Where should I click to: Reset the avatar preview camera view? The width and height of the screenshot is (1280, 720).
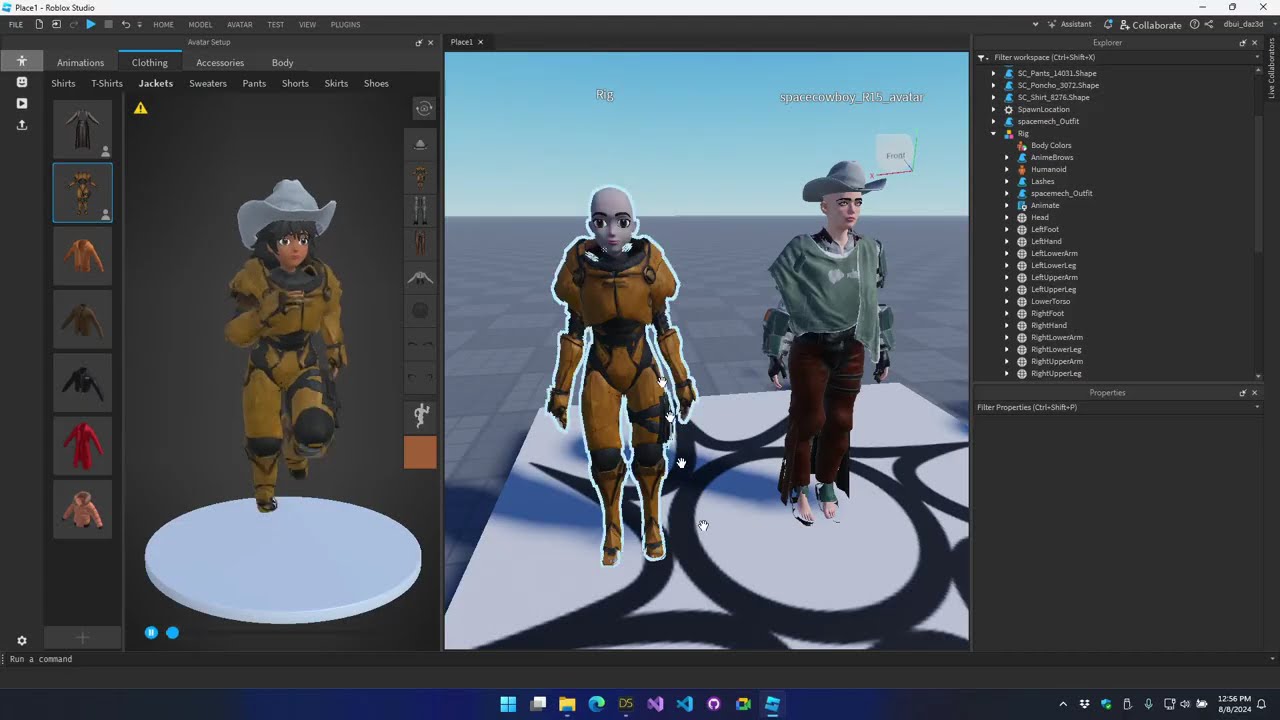pyautogui.click(x=424, y=108)
